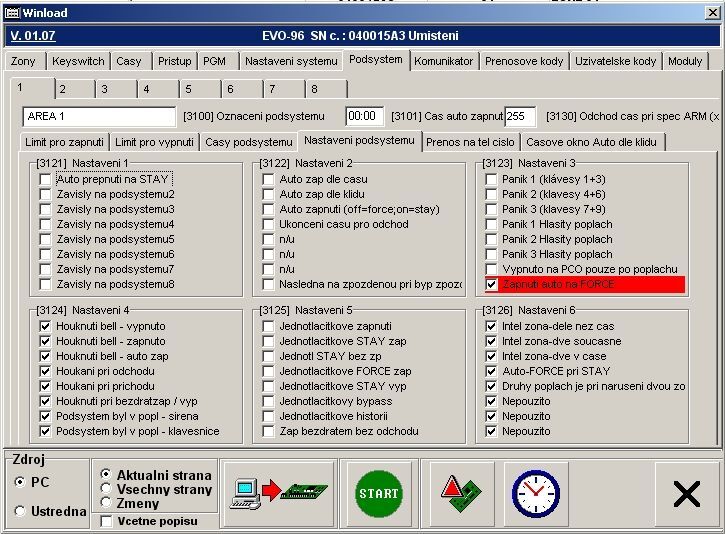
Task: Click the AREA 1 name field
Action: (98, 117)
